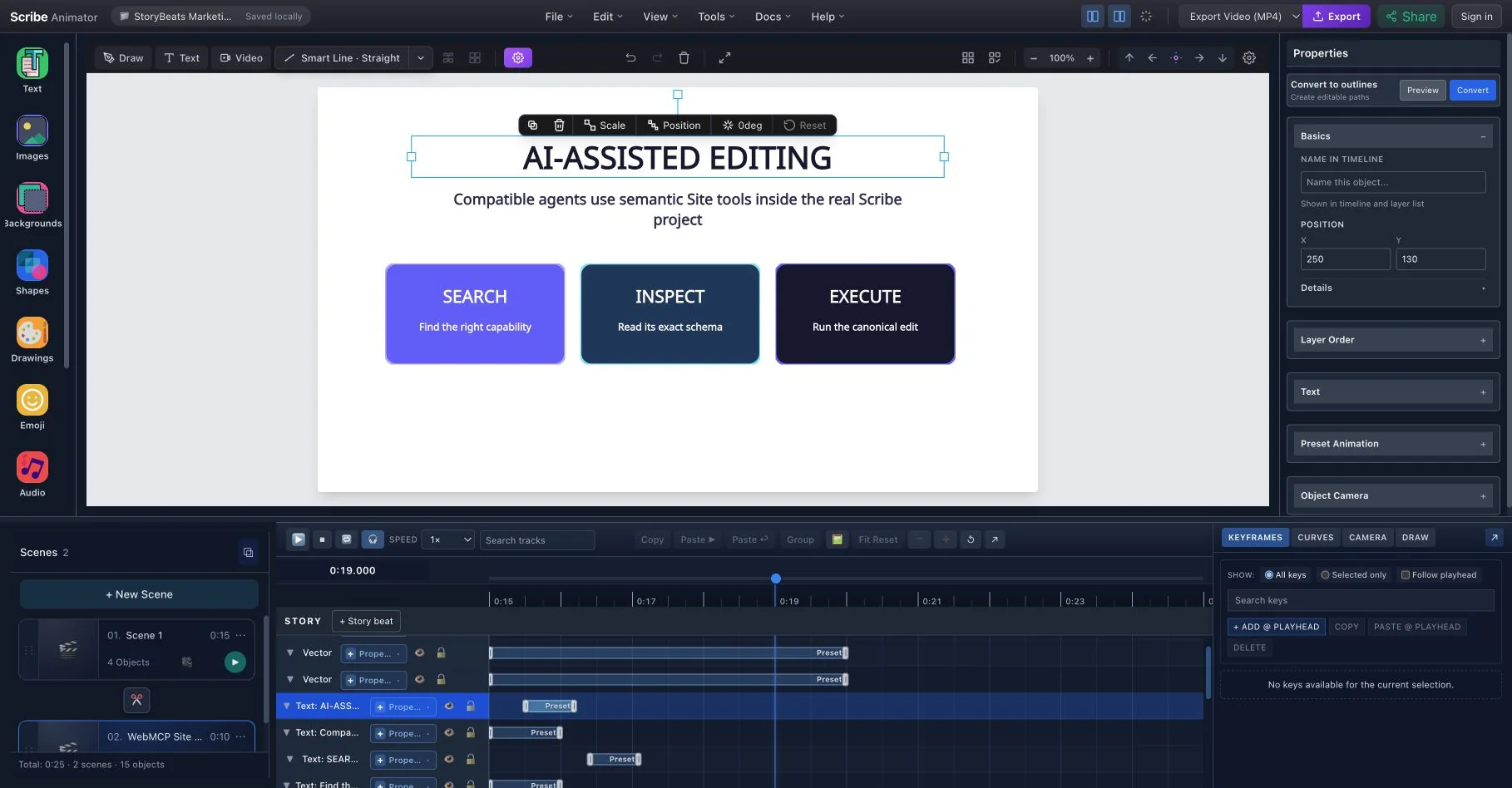This screenshot has height=788, width=1512.
Task: Click the purple canvas settings gear icon
Action: click(518, 57)
